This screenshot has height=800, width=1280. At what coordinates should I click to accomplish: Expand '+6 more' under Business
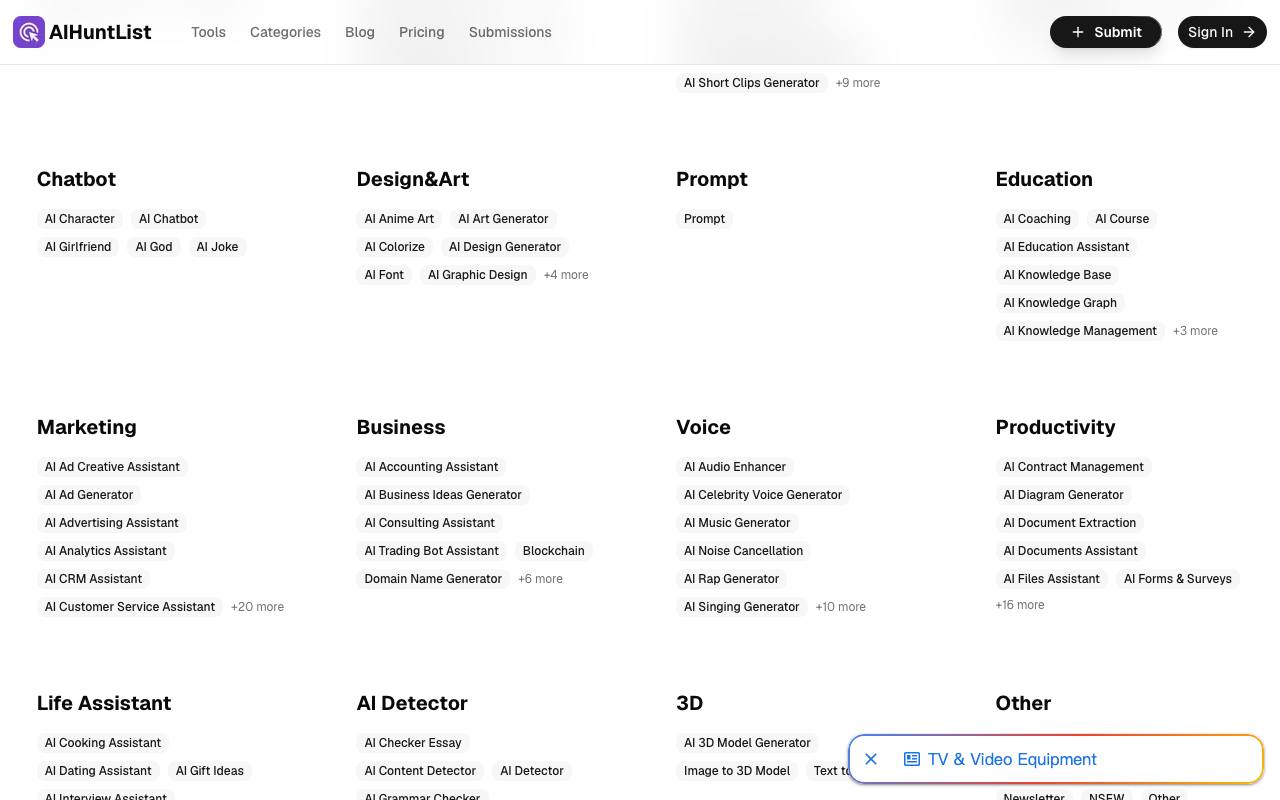[540, 579]
